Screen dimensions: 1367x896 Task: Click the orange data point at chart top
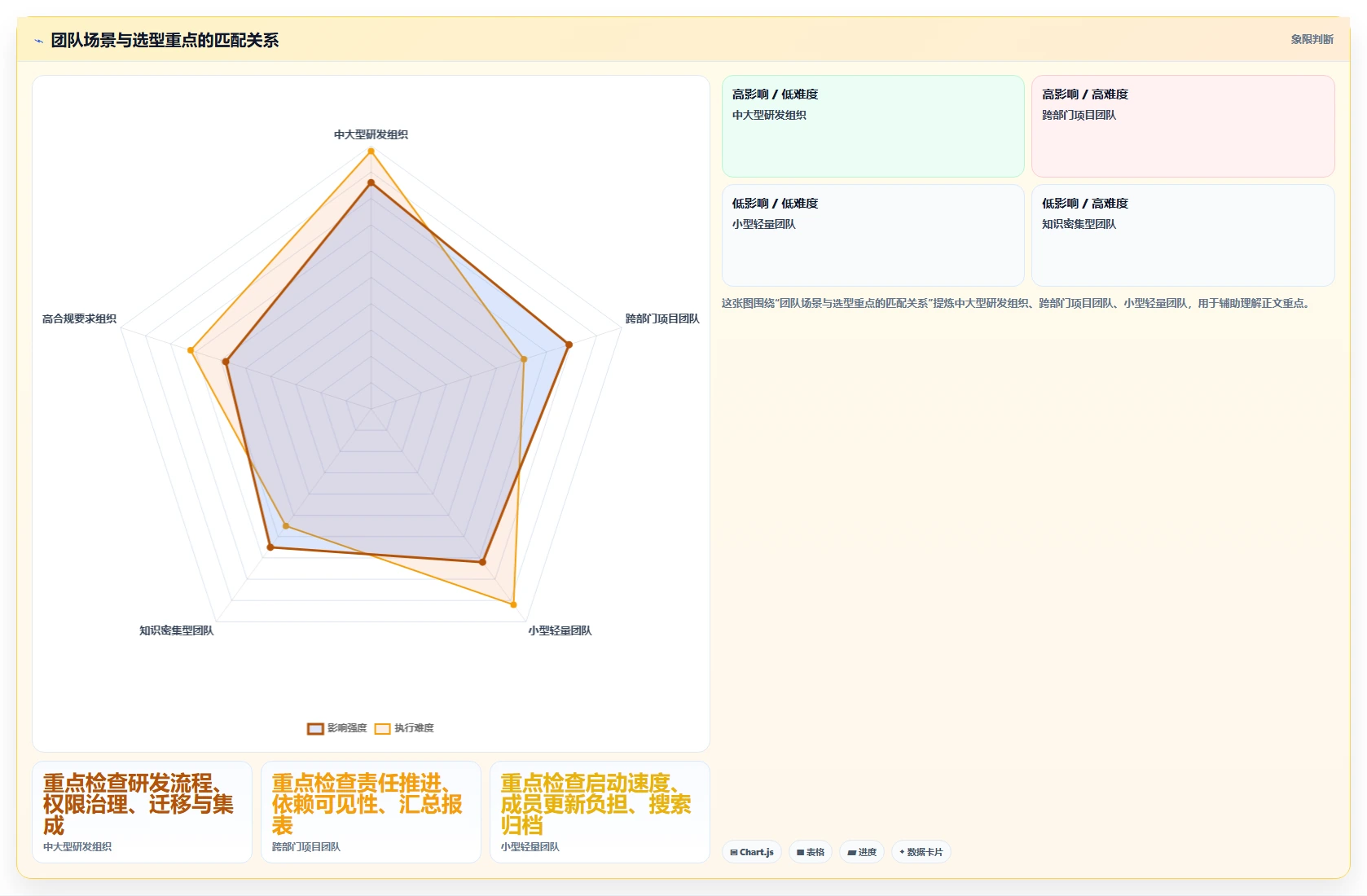click(371, 151)
